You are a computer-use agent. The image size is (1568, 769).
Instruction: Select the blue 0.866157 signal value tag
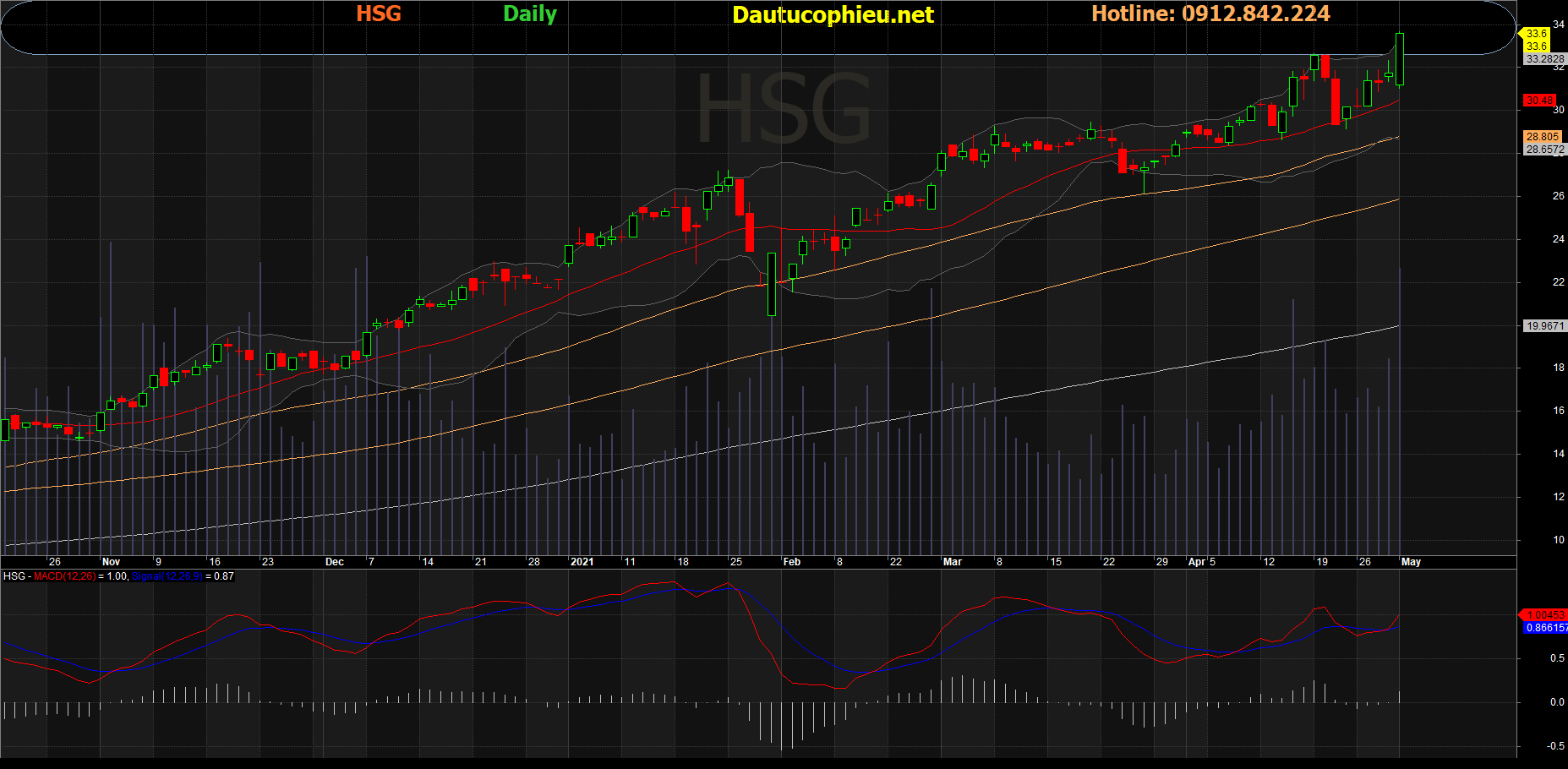[1547, 628]
